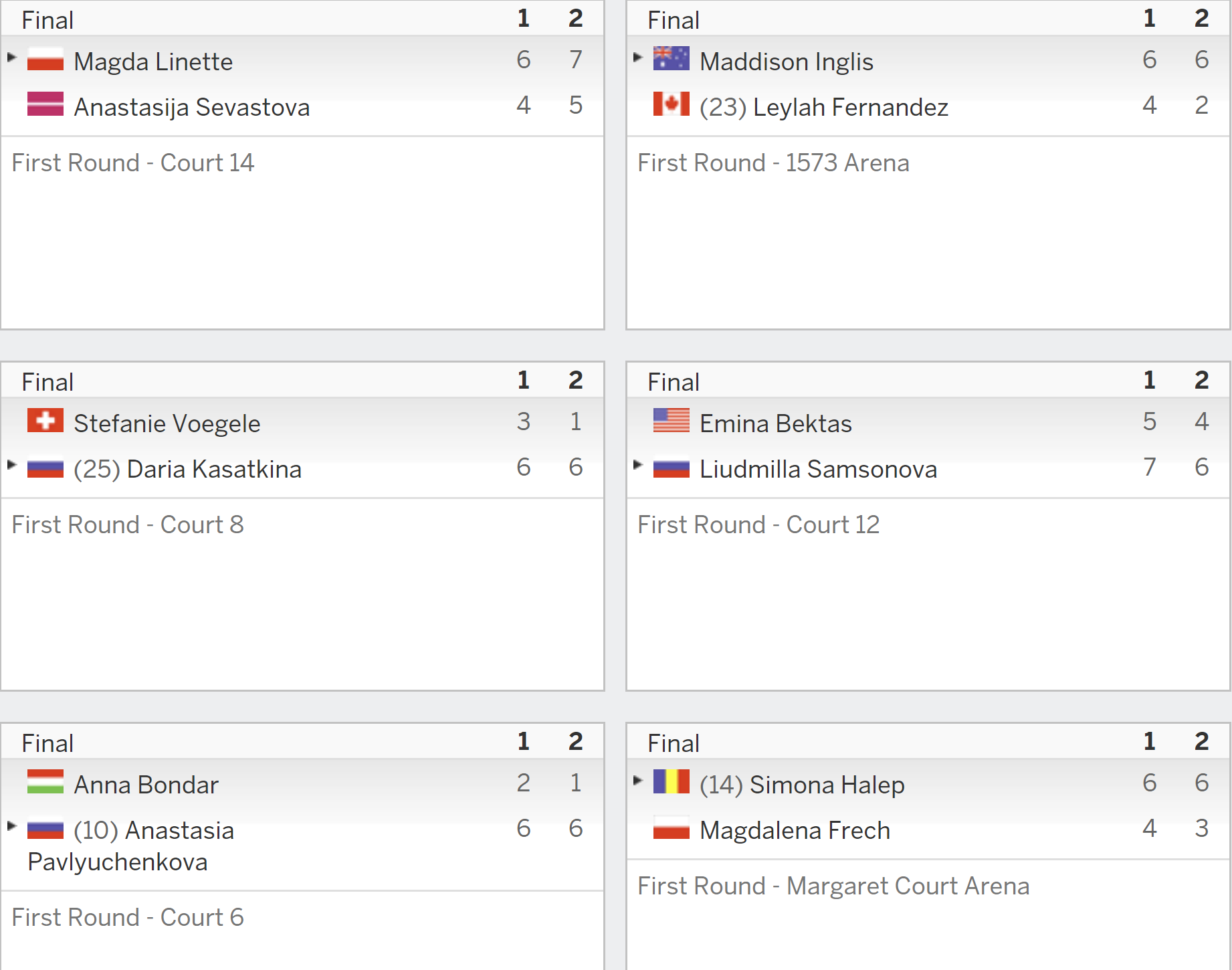The width and height of the screenshot is (1232, 970).
Task: Open Stefanie Voegele player link
Action: tap(167, 423)
